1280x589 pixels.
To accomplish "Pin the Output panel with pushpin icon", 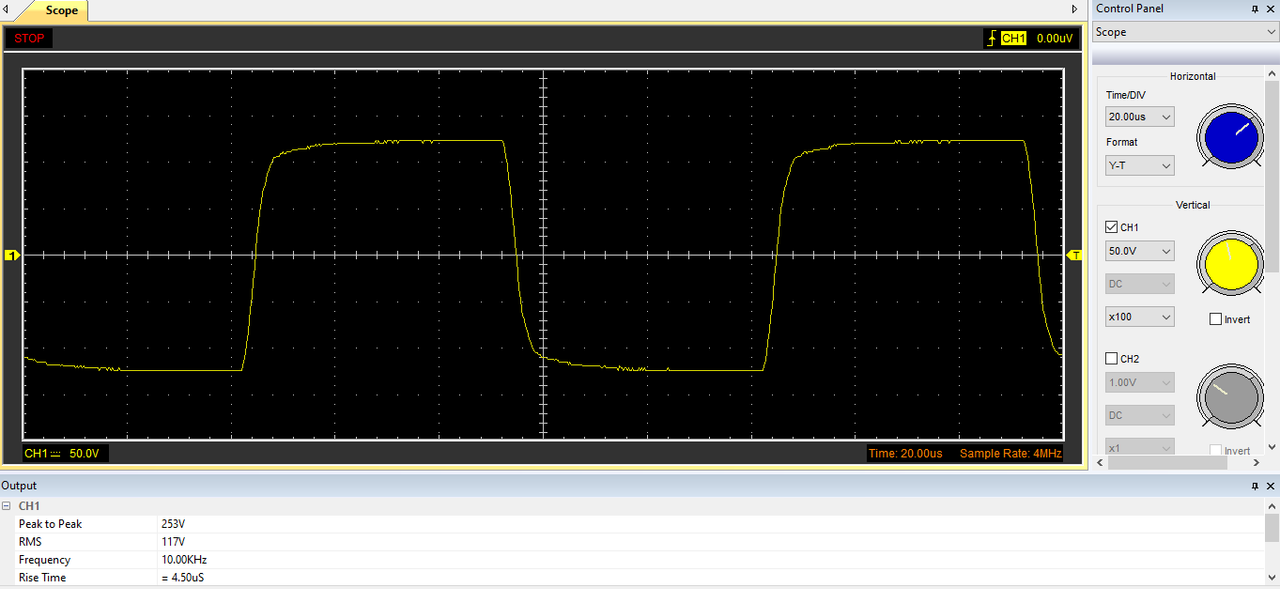I will coord(1255,486).
